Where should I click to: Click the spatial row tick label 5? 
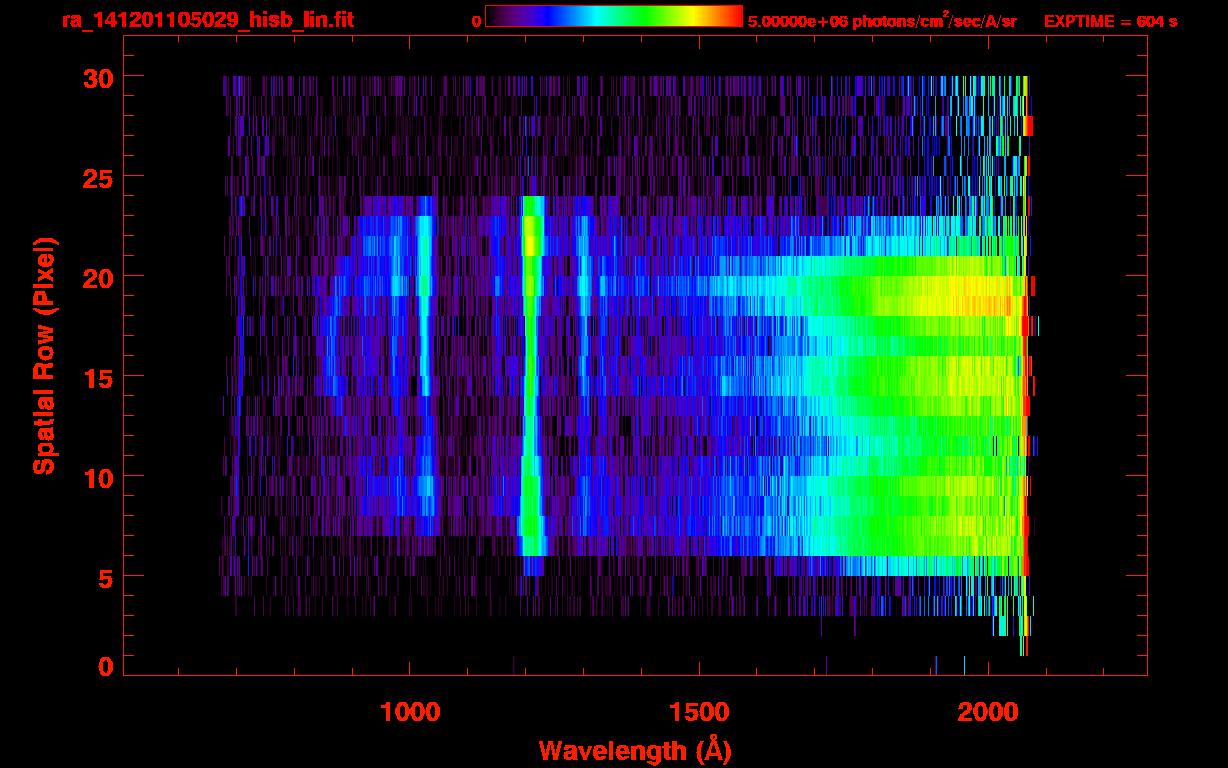[x=105, y=577]
